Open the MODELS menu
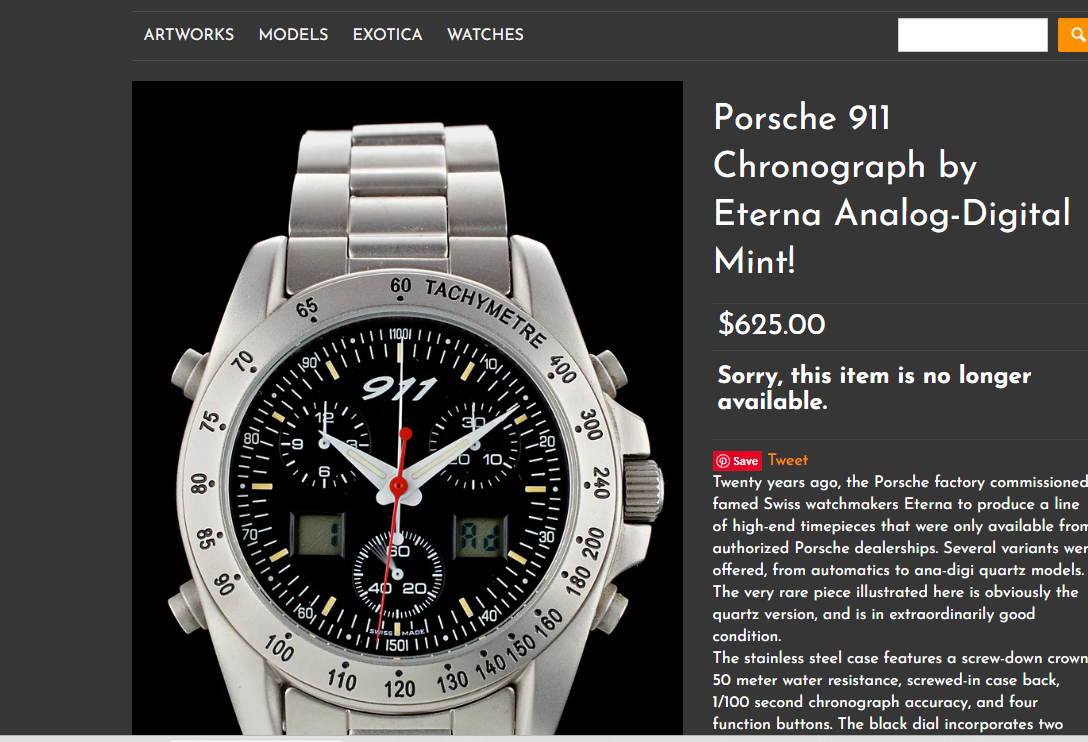 294,35
